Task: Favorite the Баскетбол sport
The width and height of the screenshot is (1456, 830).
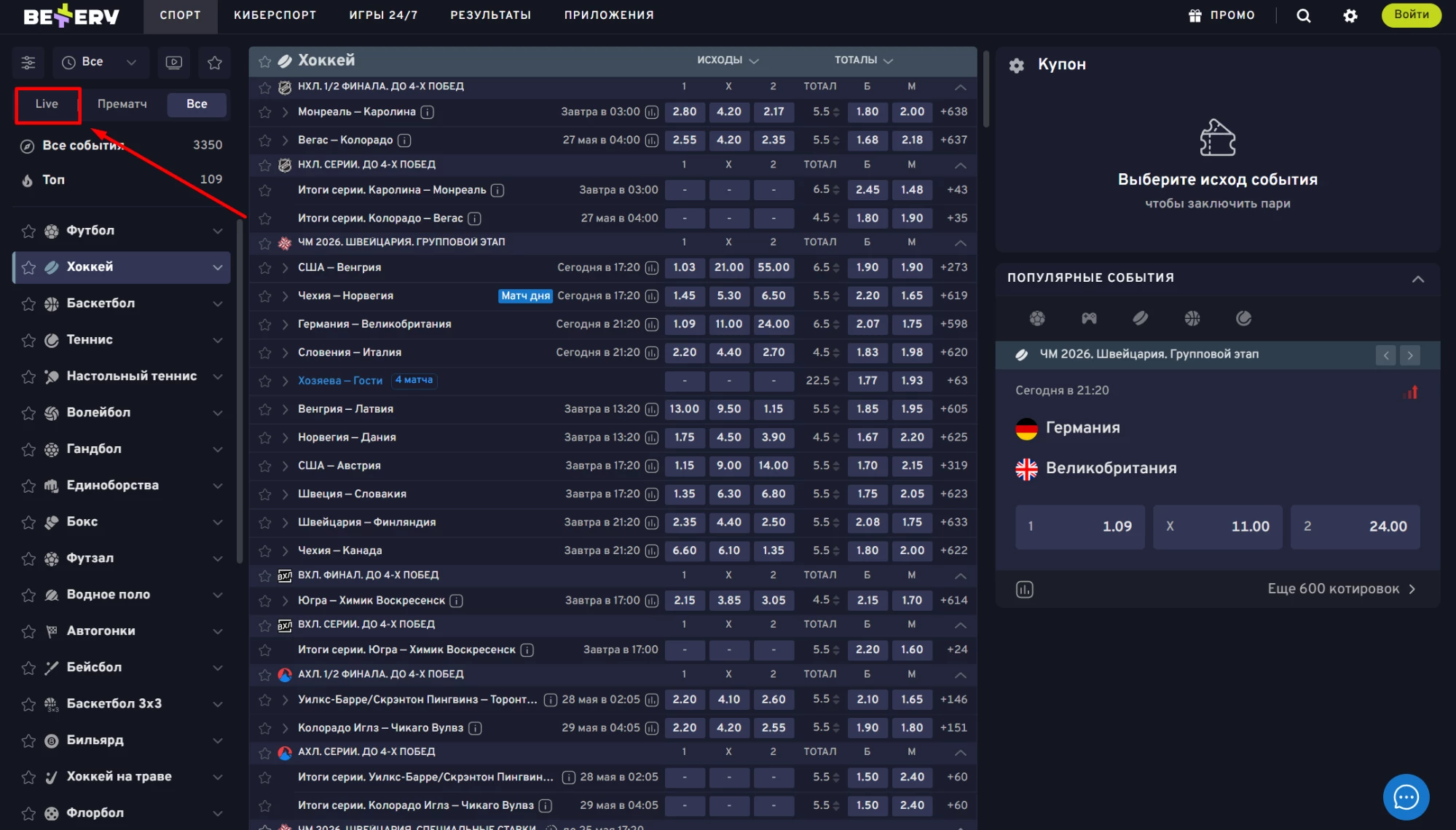Action: tap(28, 304)
